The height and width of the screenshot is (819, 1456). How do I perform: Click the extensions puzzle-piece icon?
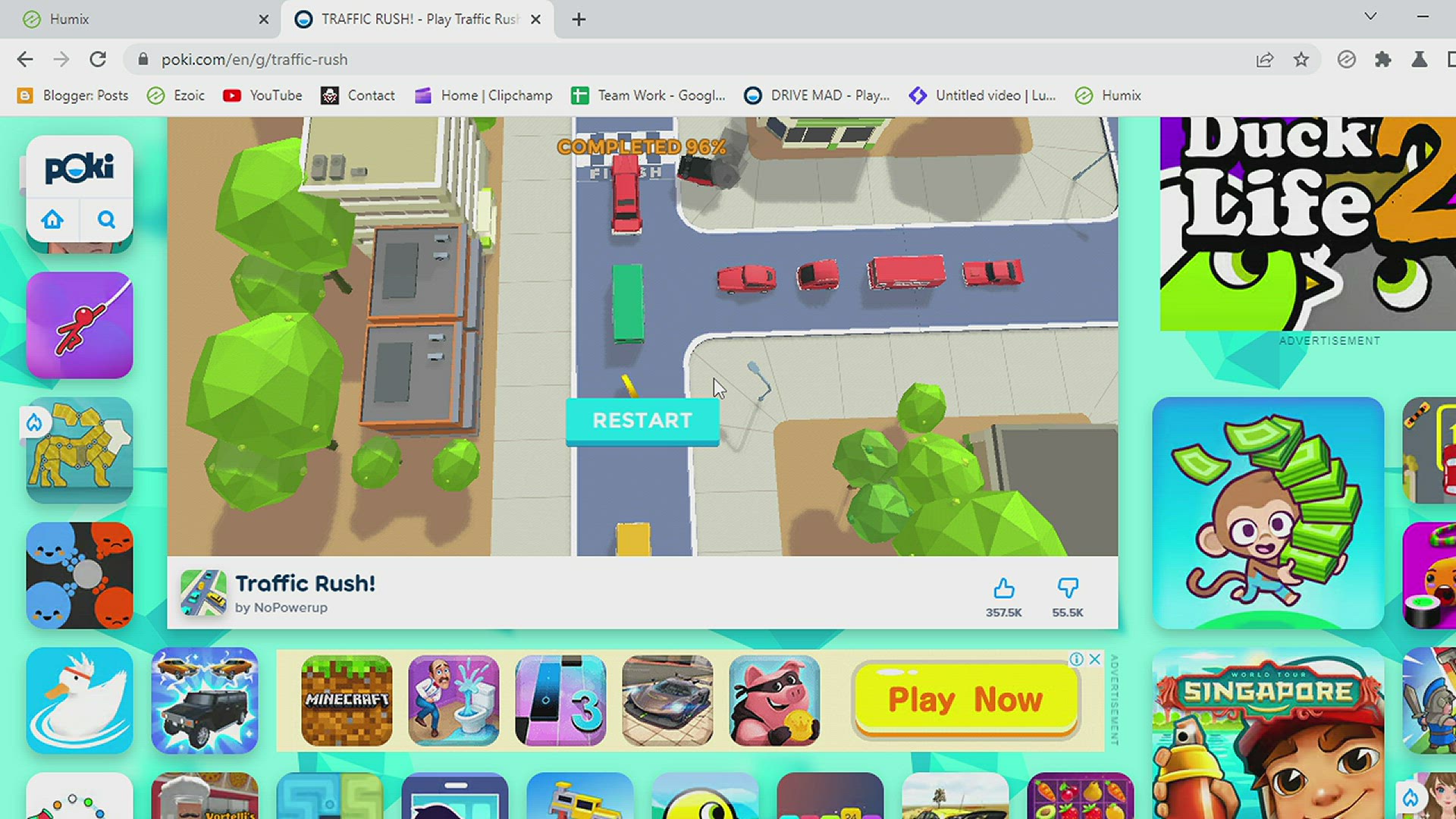coord(1383,59)
